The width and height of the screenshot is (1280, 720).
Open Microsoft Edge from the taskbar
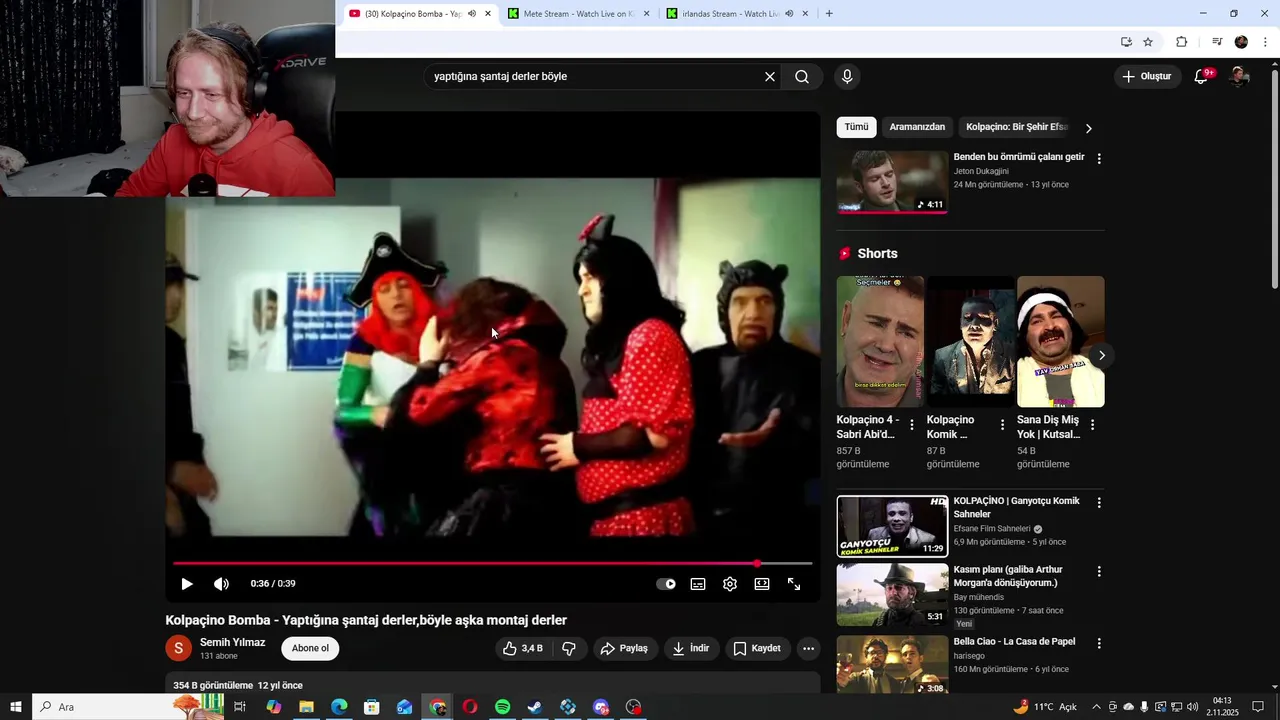click(339, 707)
